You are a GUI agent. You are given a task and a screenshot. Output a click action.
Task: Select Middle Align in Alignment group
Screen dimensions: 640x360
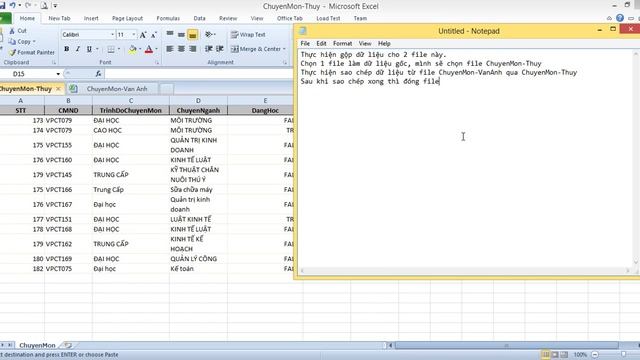(181, 35)
